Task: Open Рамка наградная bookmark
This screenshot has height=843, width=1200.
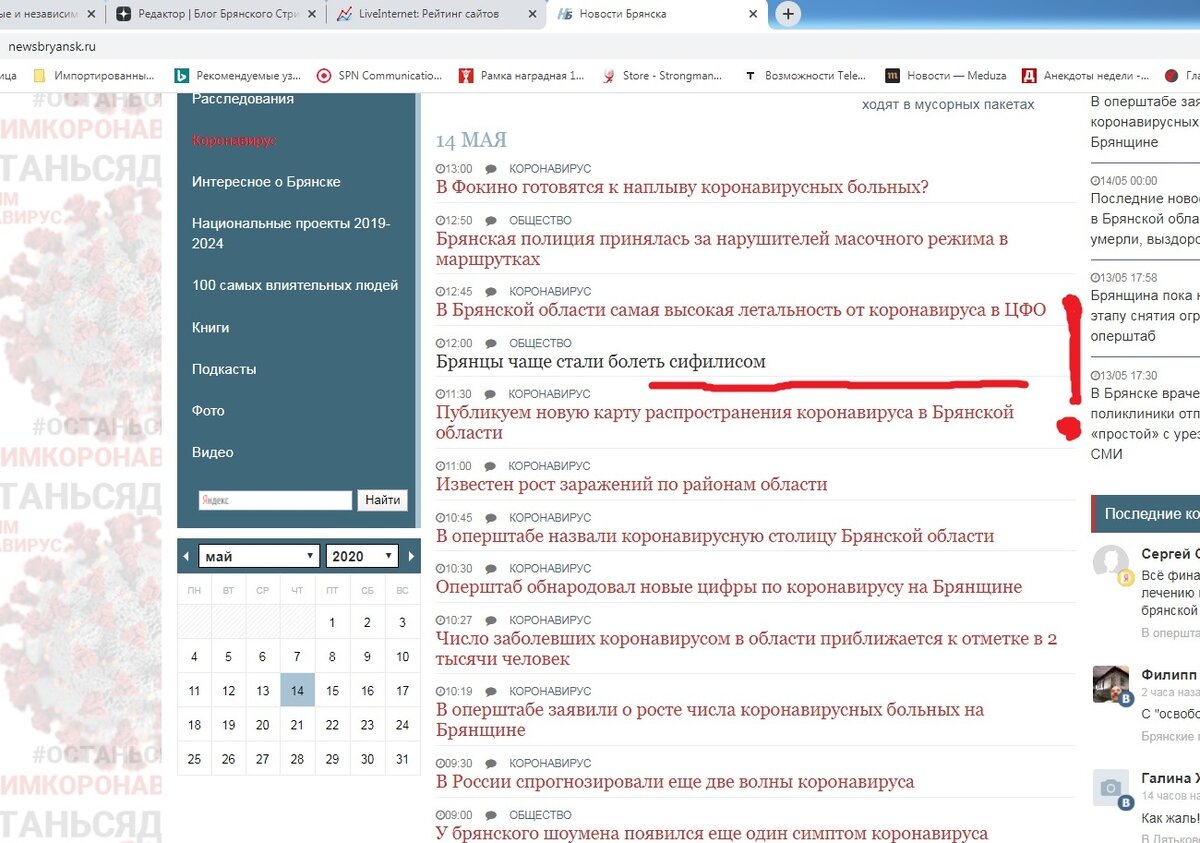Action: [521, 75]
